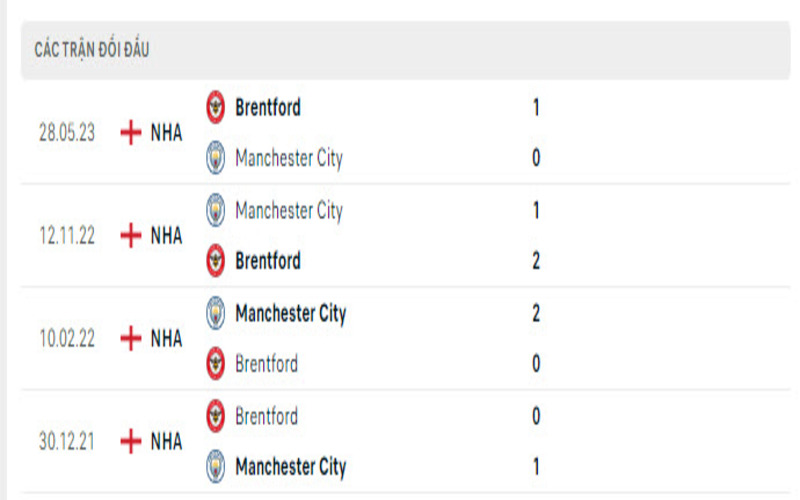The height and width of the screenshot is (500, 800).
Task: Click England flag icon for 12.11.22 match
Action: 130,236
